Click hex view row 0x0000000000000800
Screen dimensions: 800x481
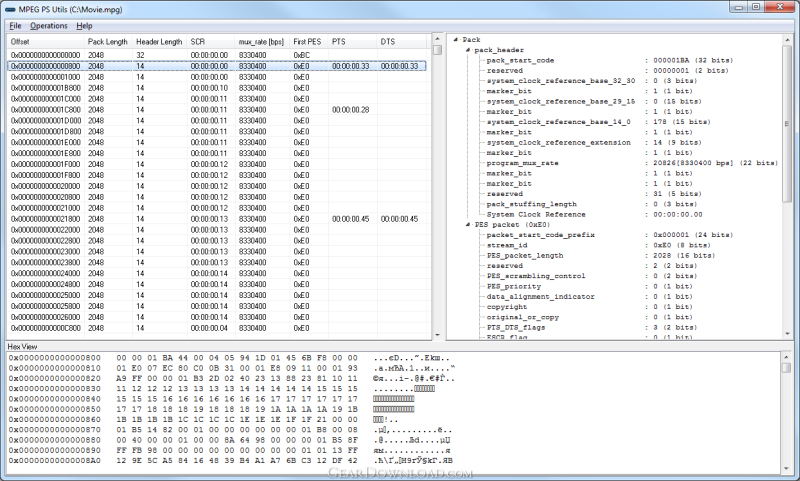(x=231, y=358)
